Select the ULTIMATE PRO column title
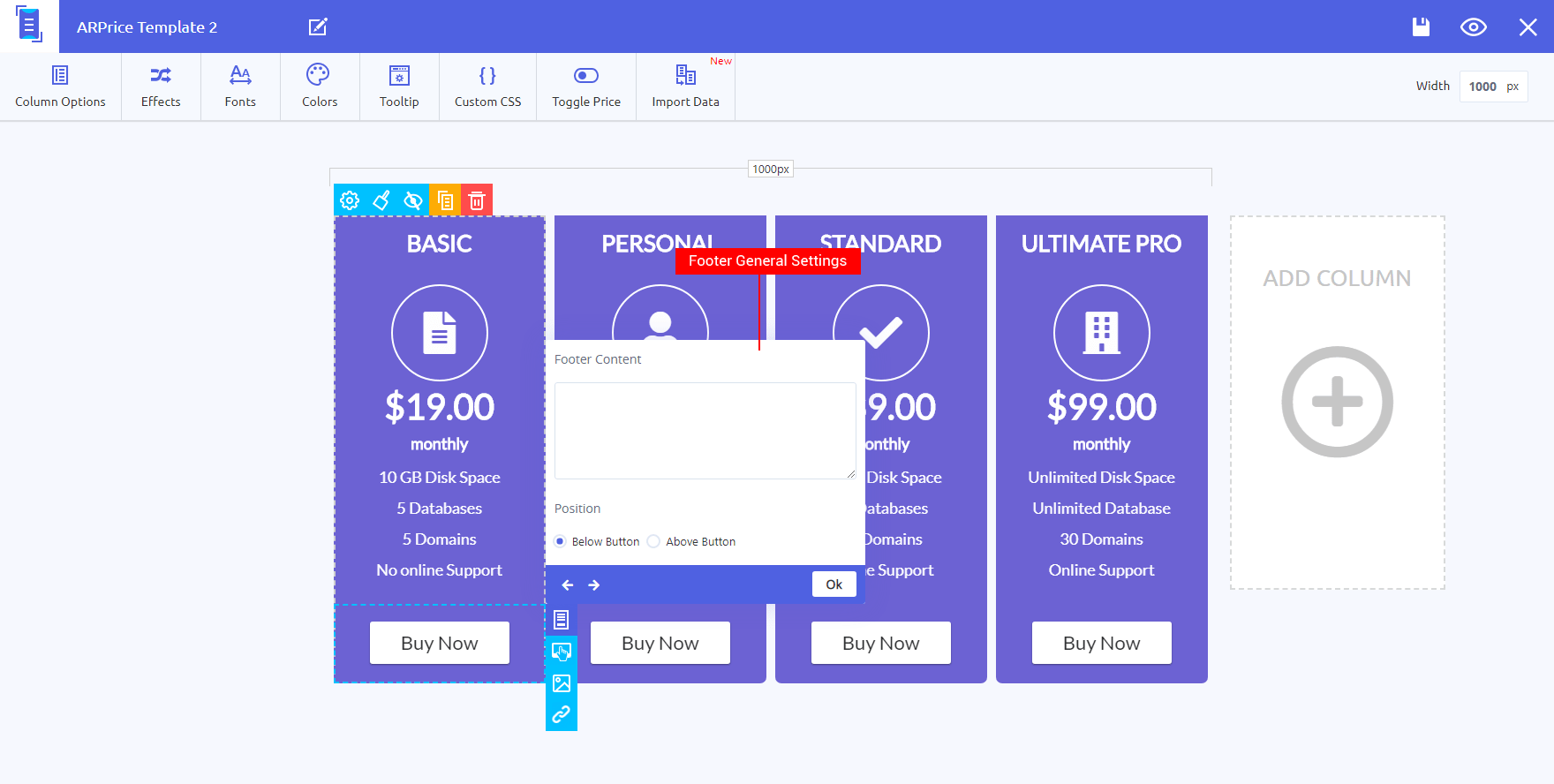The width and height of the screenshot is (1554, 784). 1102,244
